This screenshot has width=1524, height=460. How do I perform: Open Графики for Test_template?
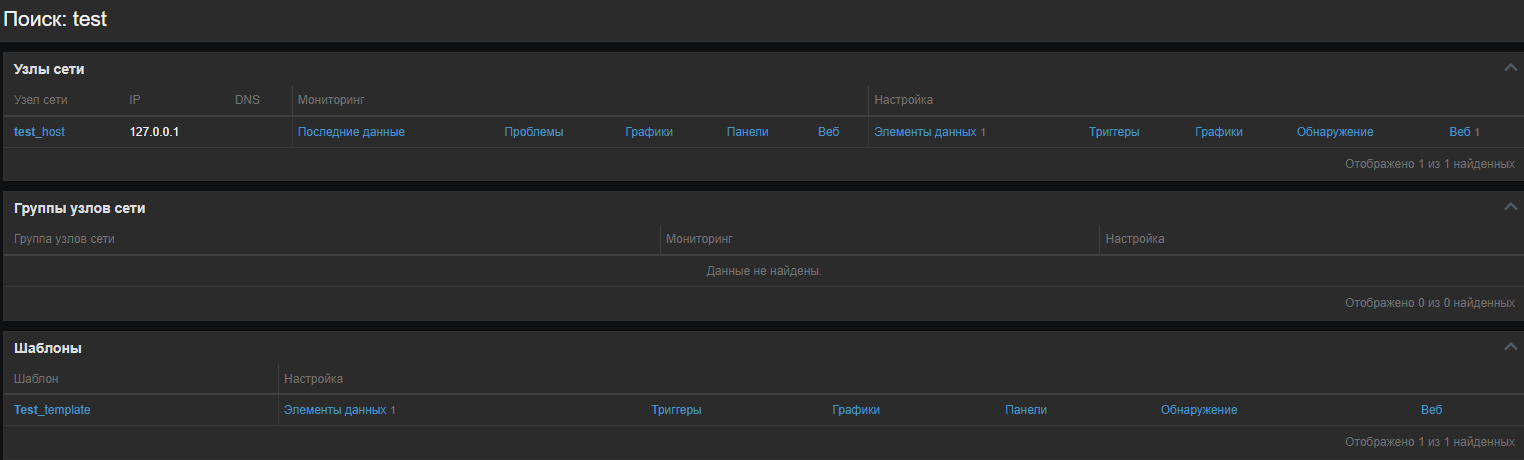(x=855, y=410)
